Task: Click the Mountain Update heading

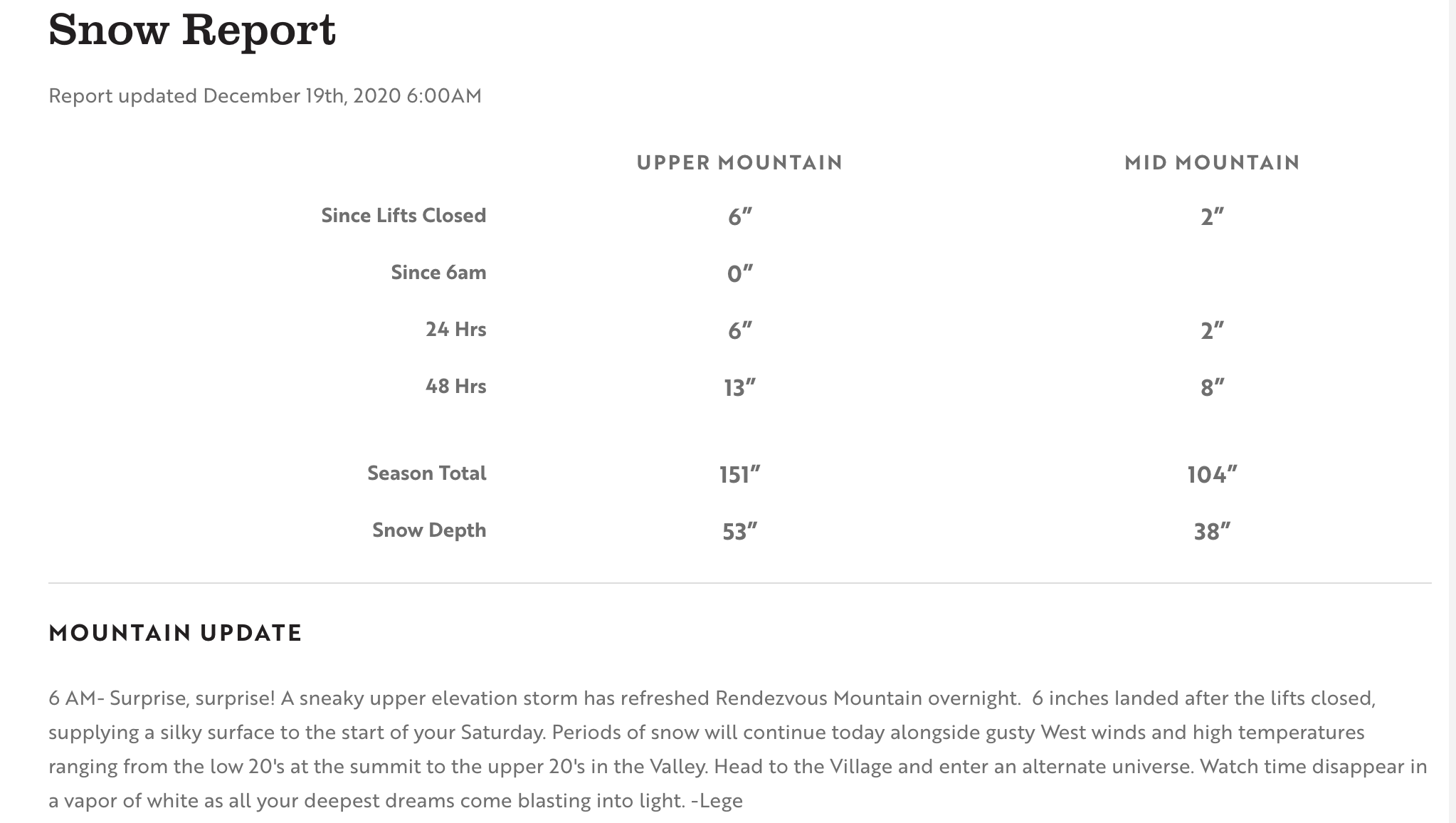Action: (175, 633)
